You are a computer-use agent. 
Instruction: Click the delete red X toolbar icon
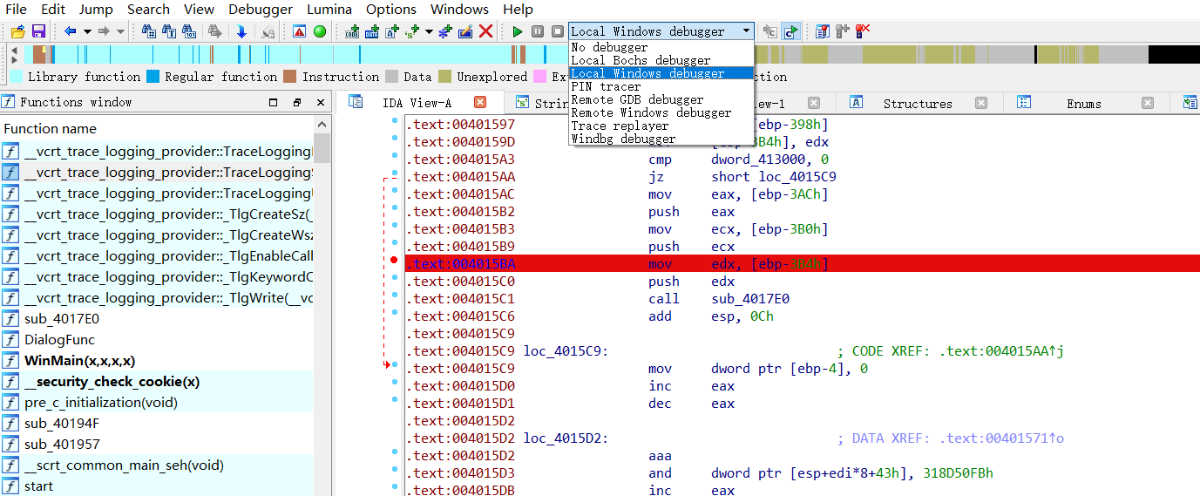pos(485,31)
